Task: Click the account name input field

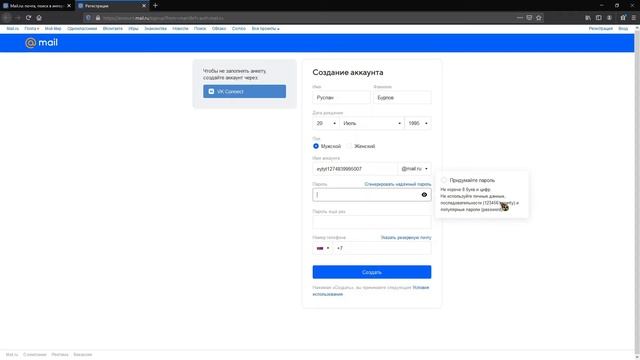Action: 355,169
